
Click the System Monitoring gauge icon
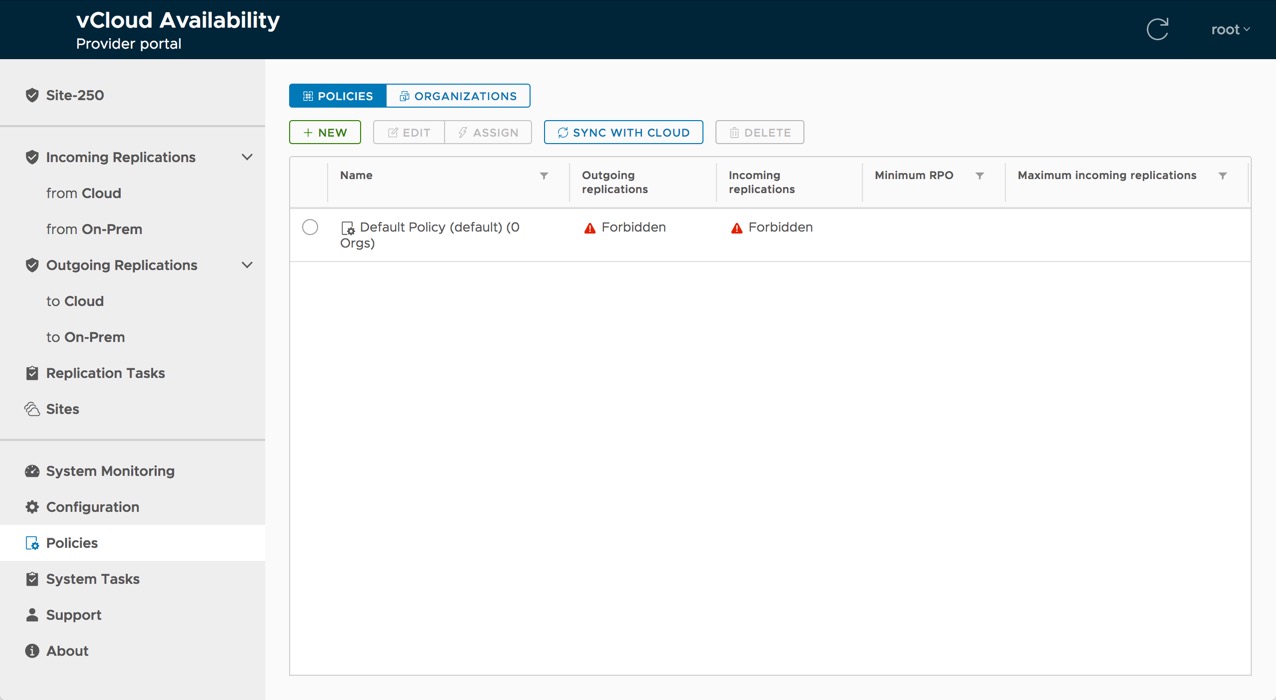point(32,471)
